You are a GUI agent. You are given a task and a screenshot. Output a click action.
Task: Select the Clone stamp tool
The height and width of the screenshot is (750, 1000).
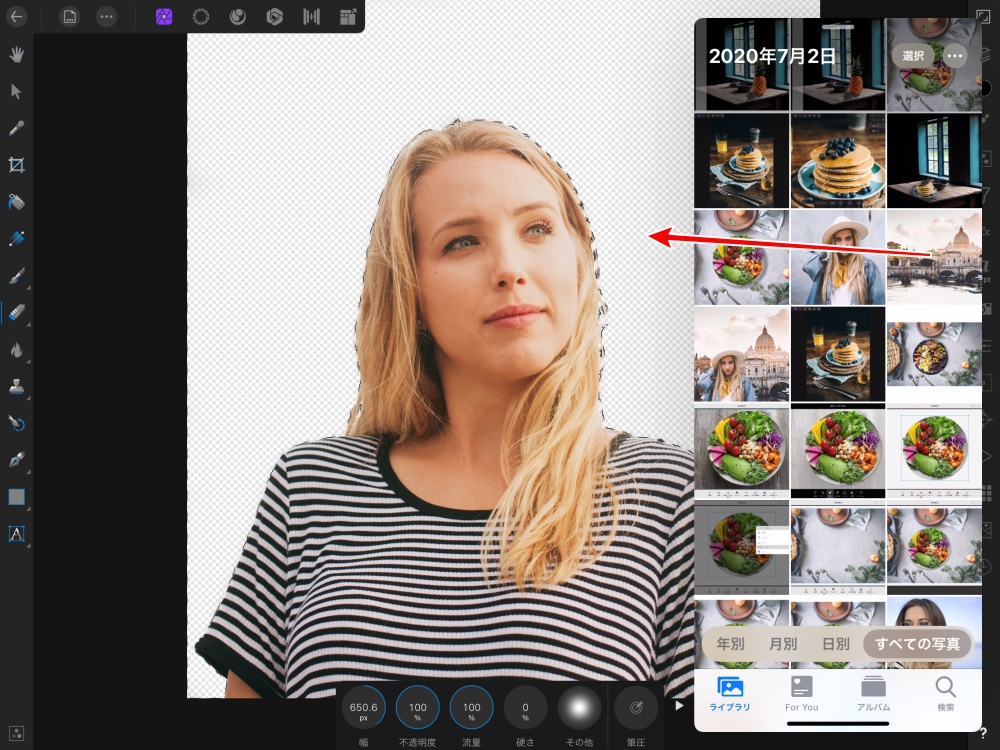(x=16, y=387)
